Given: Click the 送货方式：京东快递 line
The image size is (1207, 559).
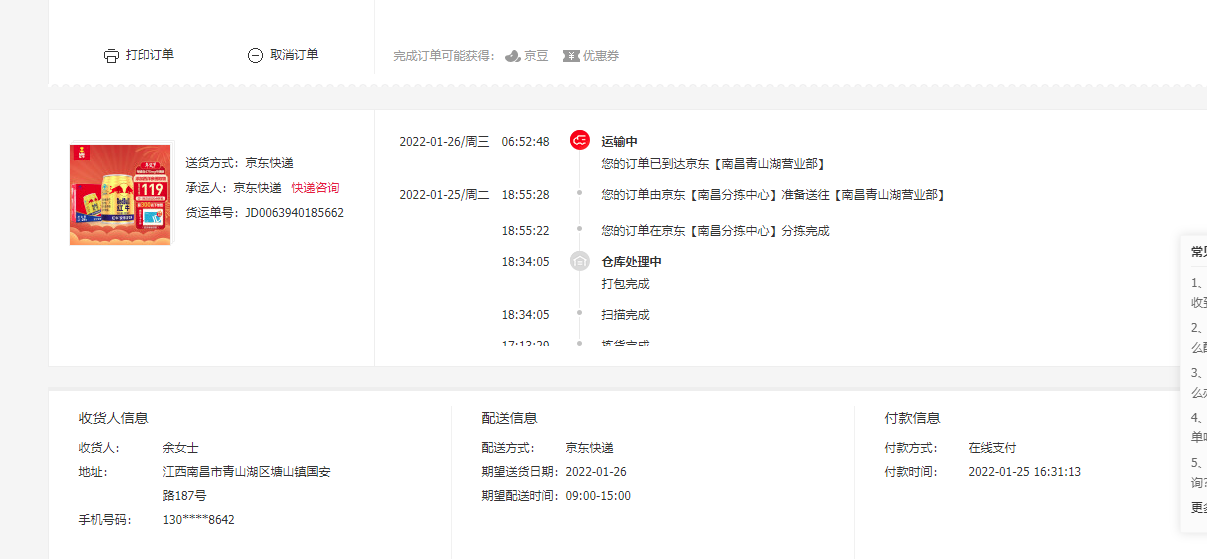Looking at the screenshot, I should (240, 163).
